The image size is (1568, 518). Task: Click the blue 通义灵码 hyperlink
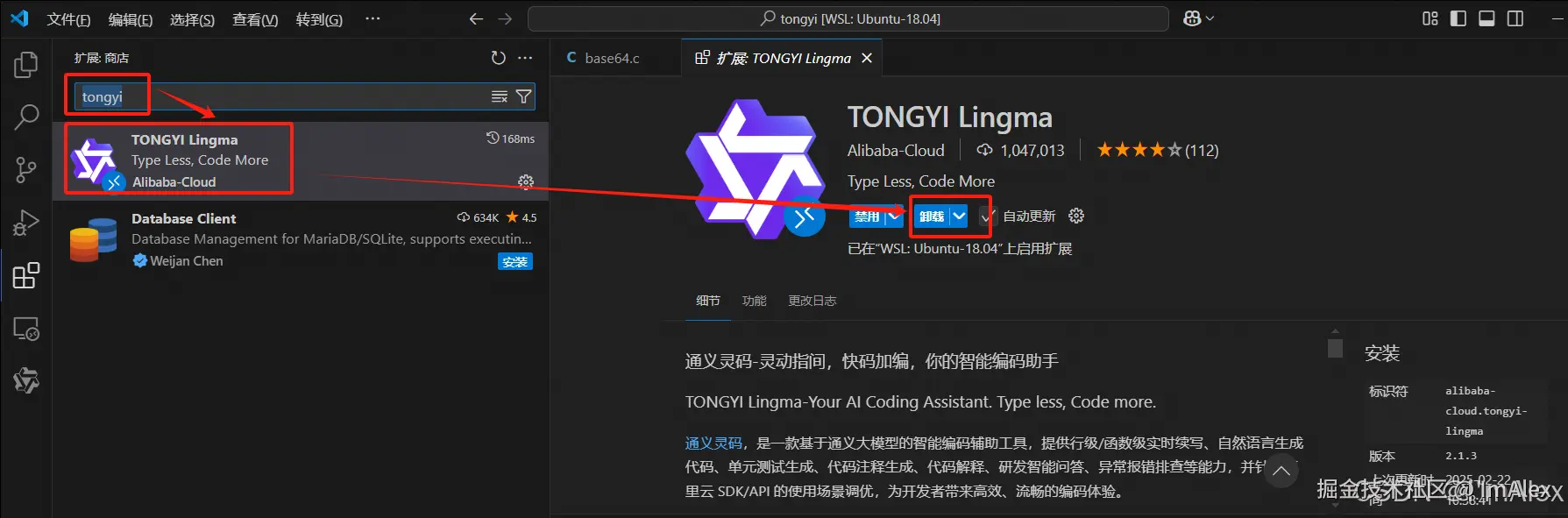click(x=713, y=443)
